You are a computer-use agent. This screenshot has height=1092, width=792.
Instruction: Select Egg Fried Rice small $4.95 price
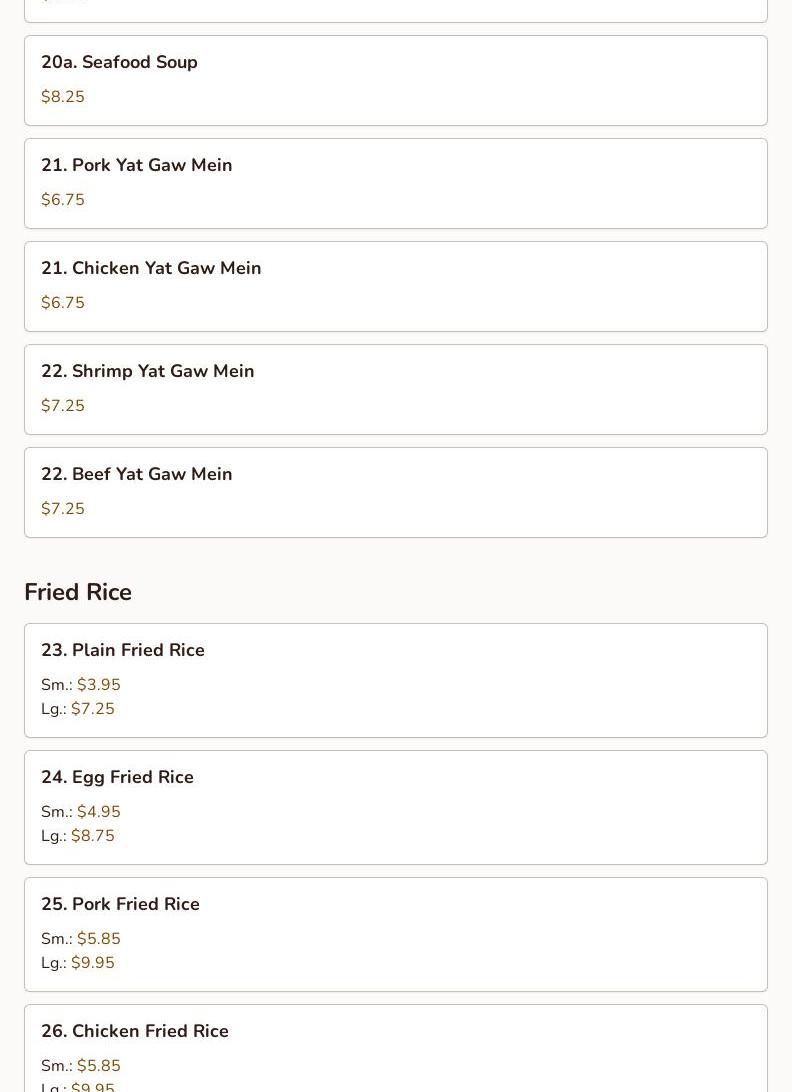tap(99, 812)
